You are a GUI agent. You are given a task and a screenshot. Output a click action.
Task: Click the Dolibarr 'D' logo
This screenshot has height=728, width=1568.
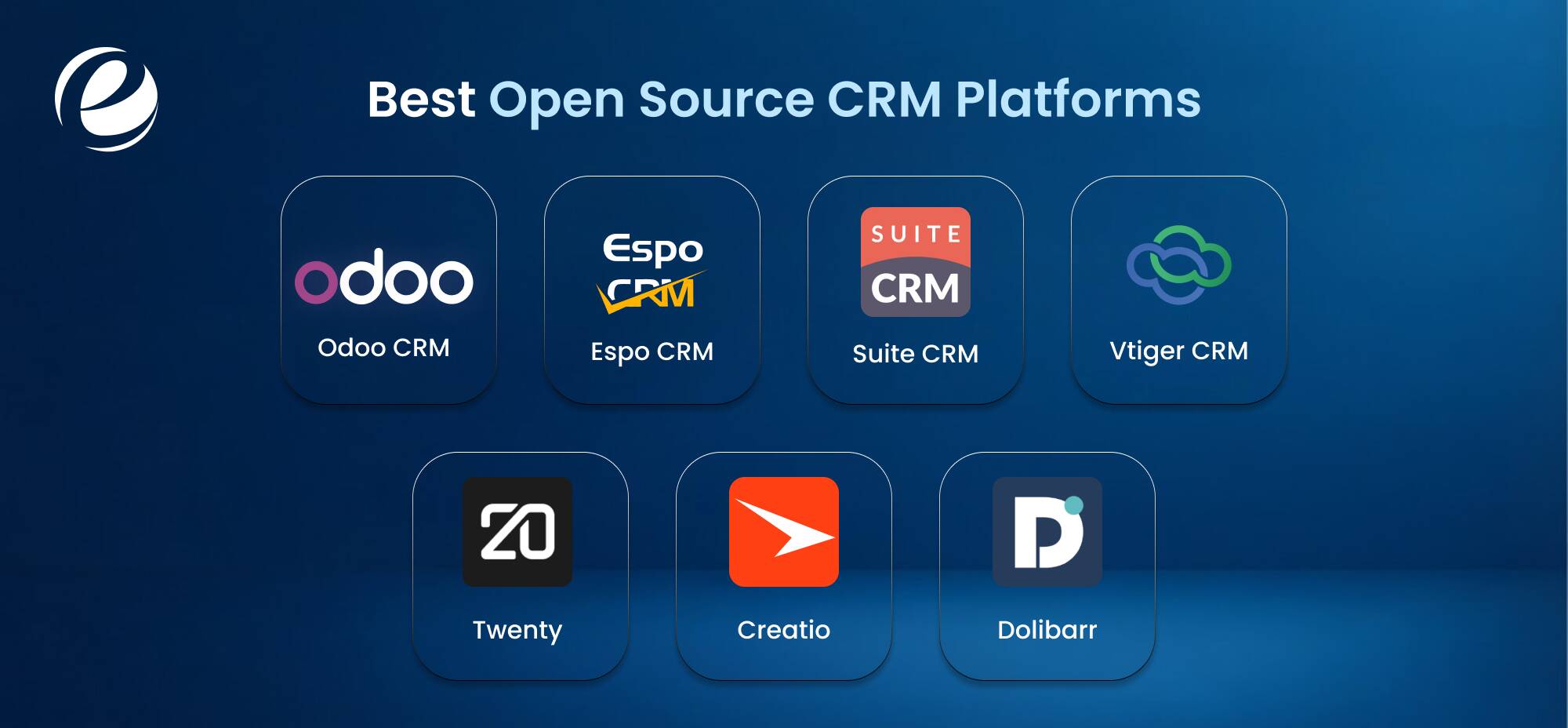(x=1047, y=532)
